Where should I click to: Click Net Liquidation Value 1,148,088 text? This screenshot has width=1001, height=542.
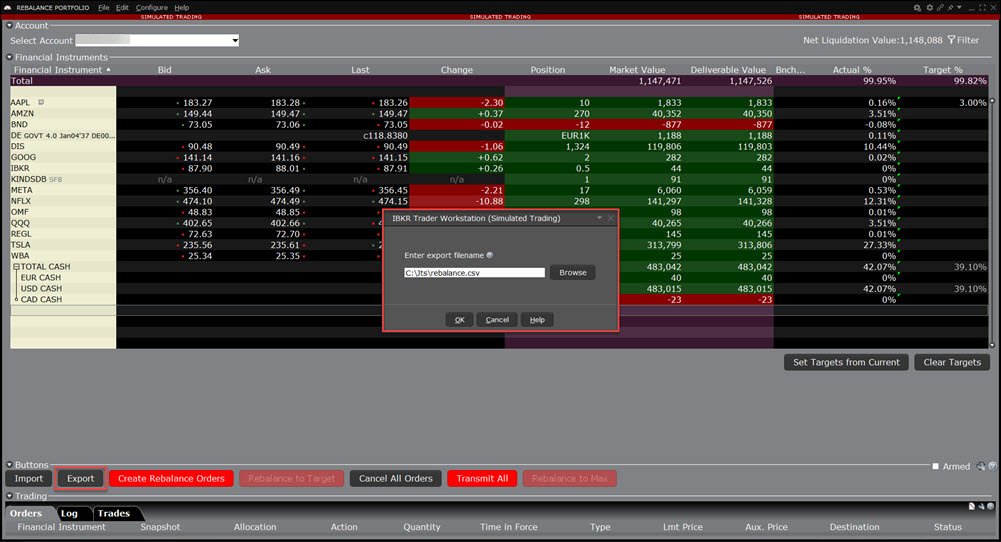pos(873,40)
